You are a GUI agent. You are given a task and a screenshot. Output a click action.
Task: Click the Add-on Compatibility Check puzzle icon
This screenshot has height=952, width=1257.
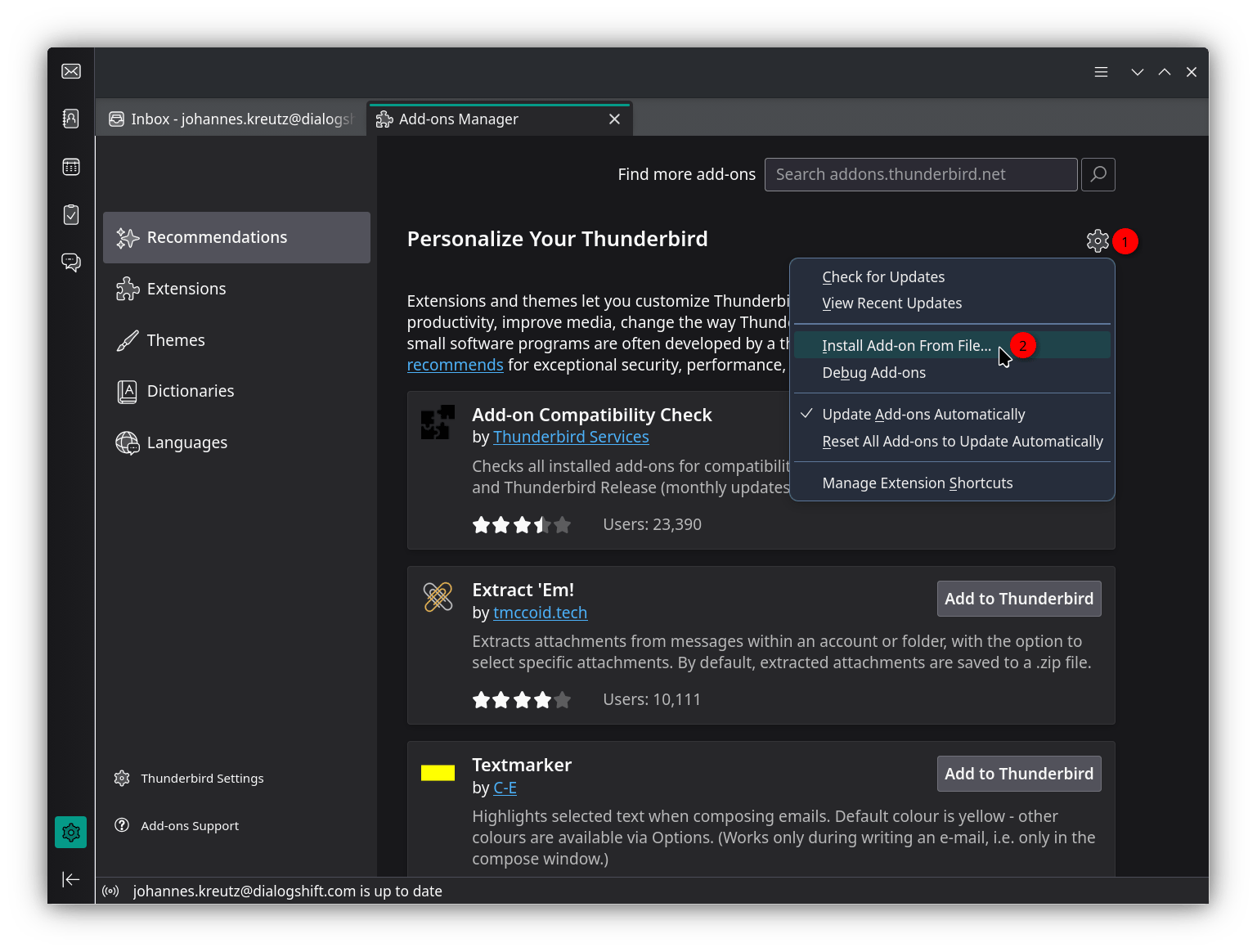click(438, 422)
